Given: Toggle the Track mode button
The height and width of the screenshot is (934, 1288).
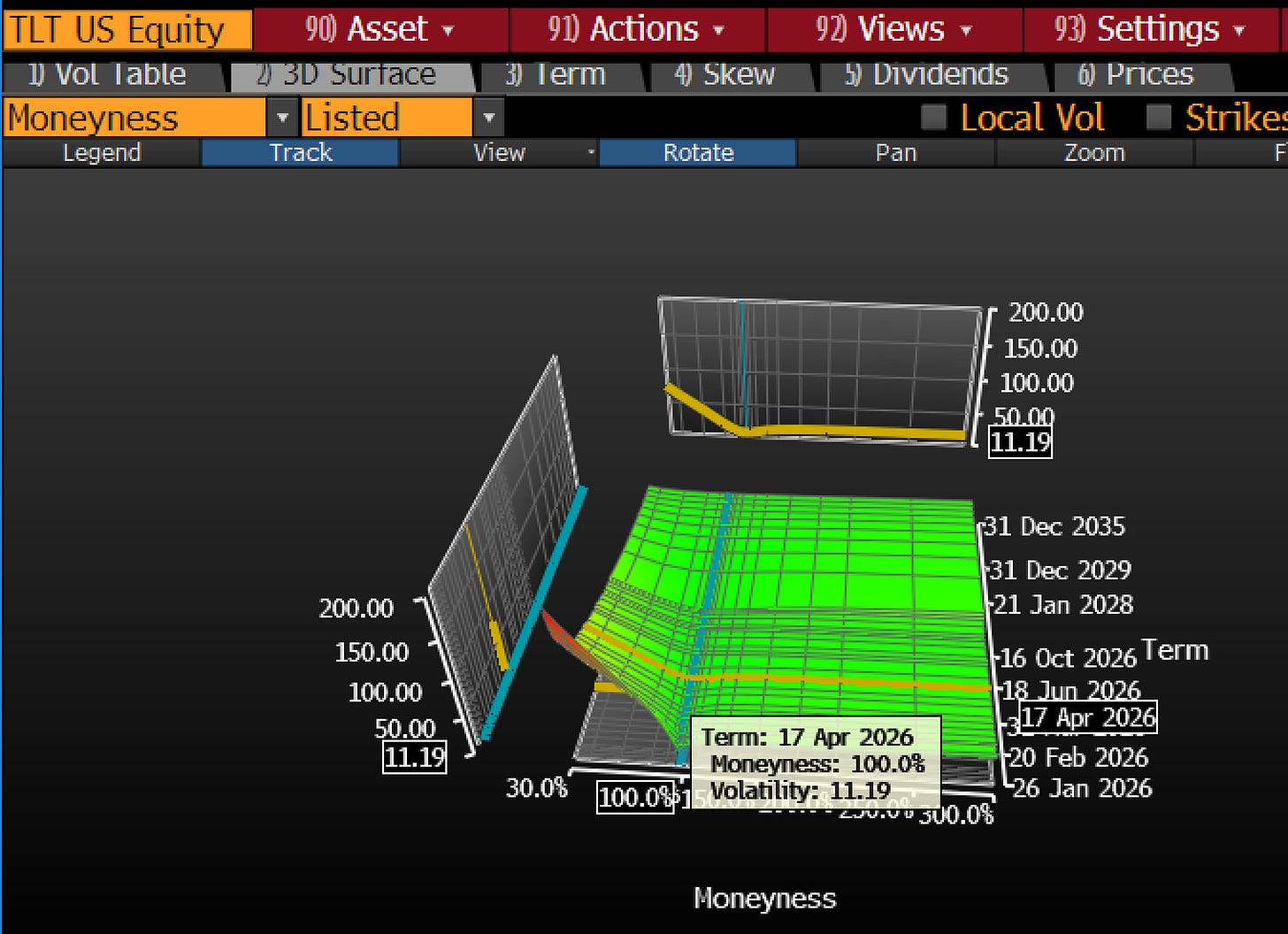Looking at the screenshot, I should (x=300, y=153).
